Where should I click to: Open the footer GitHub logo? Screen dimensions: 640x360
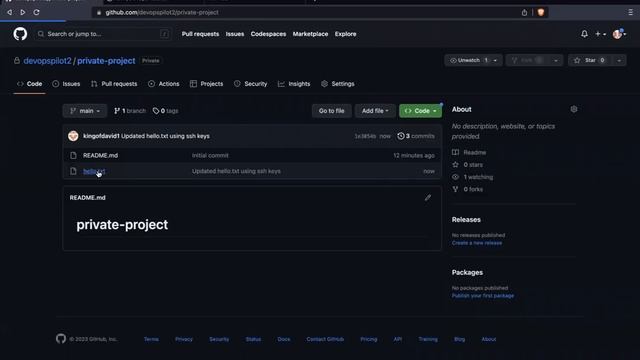tap(61, 339)
